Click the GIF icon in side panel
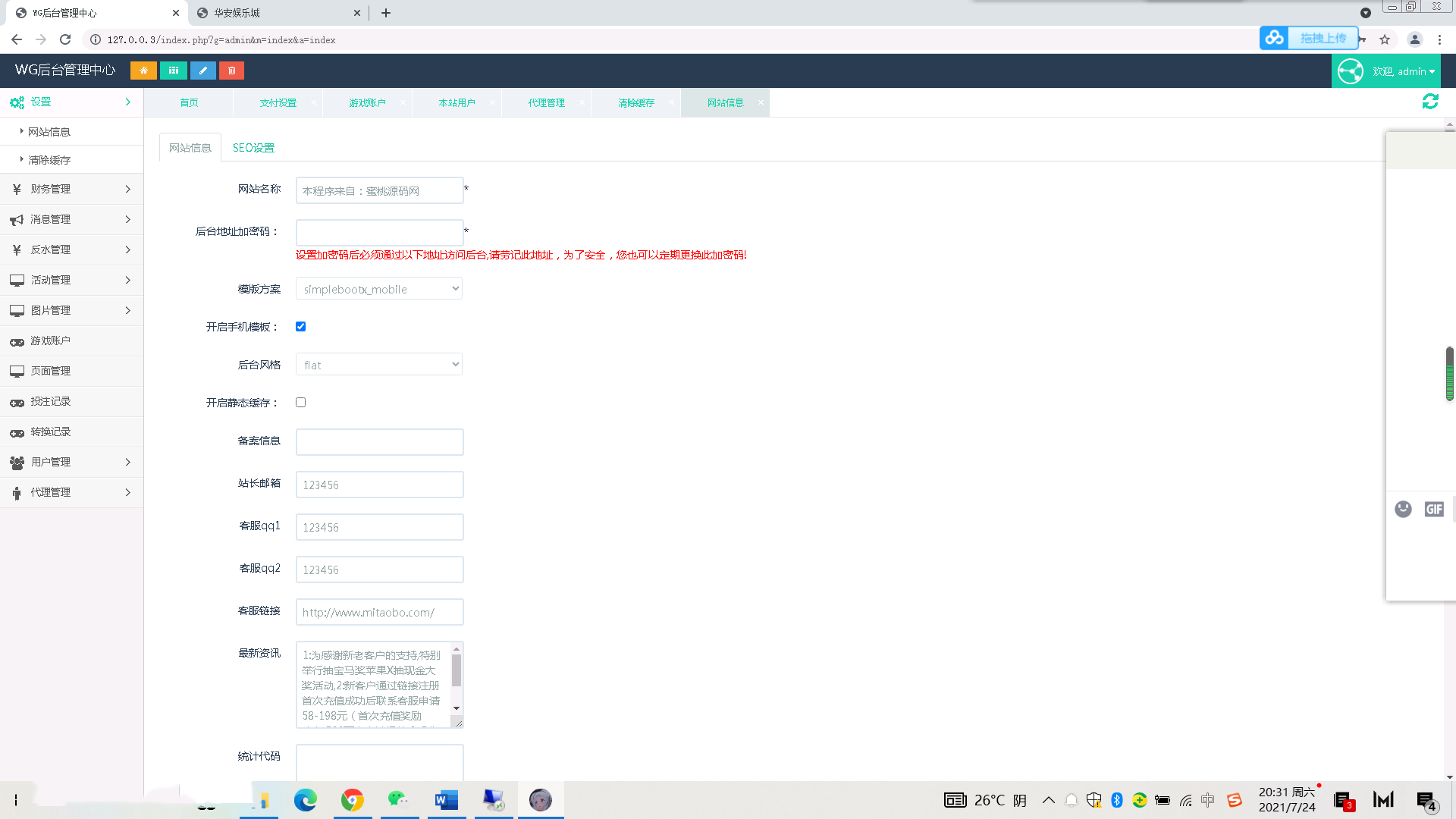This screenshot has height=819, width=1456. (1433, 509)
